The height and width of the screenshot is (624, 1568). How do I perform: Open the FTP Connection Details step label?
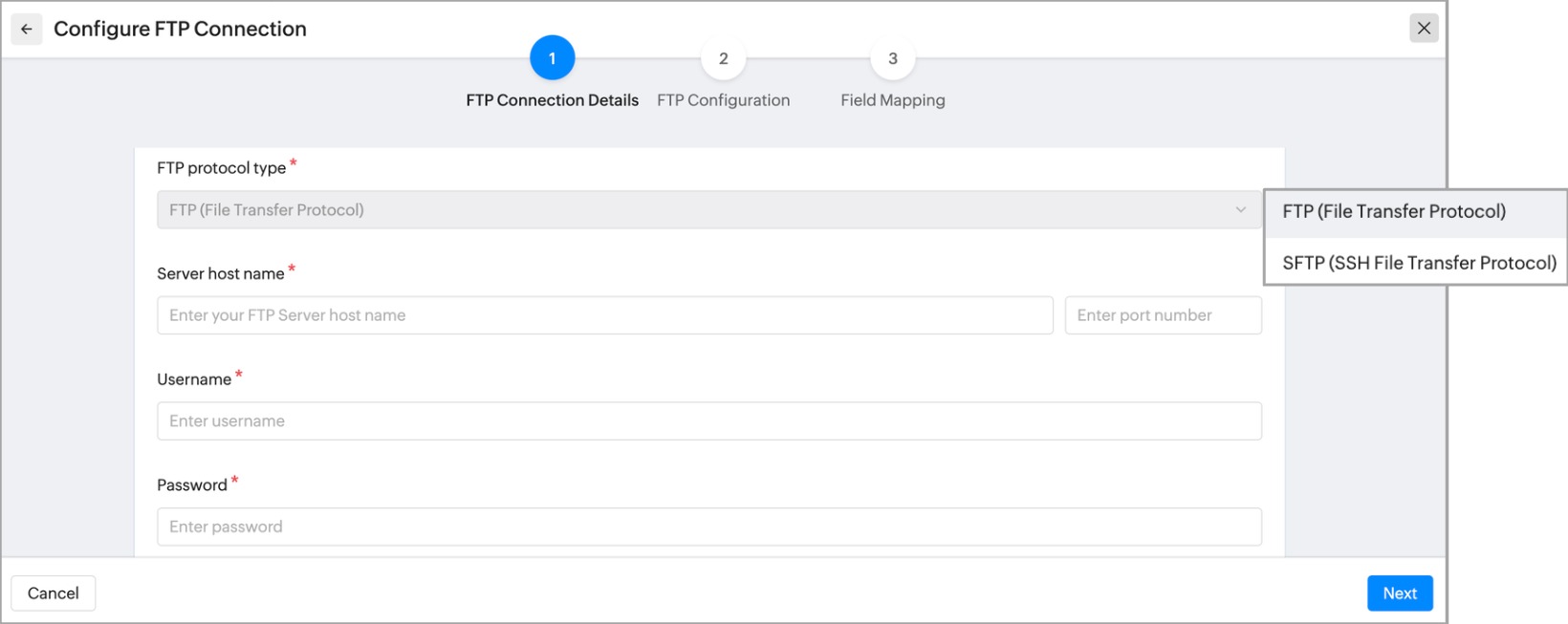pos(552,100)
